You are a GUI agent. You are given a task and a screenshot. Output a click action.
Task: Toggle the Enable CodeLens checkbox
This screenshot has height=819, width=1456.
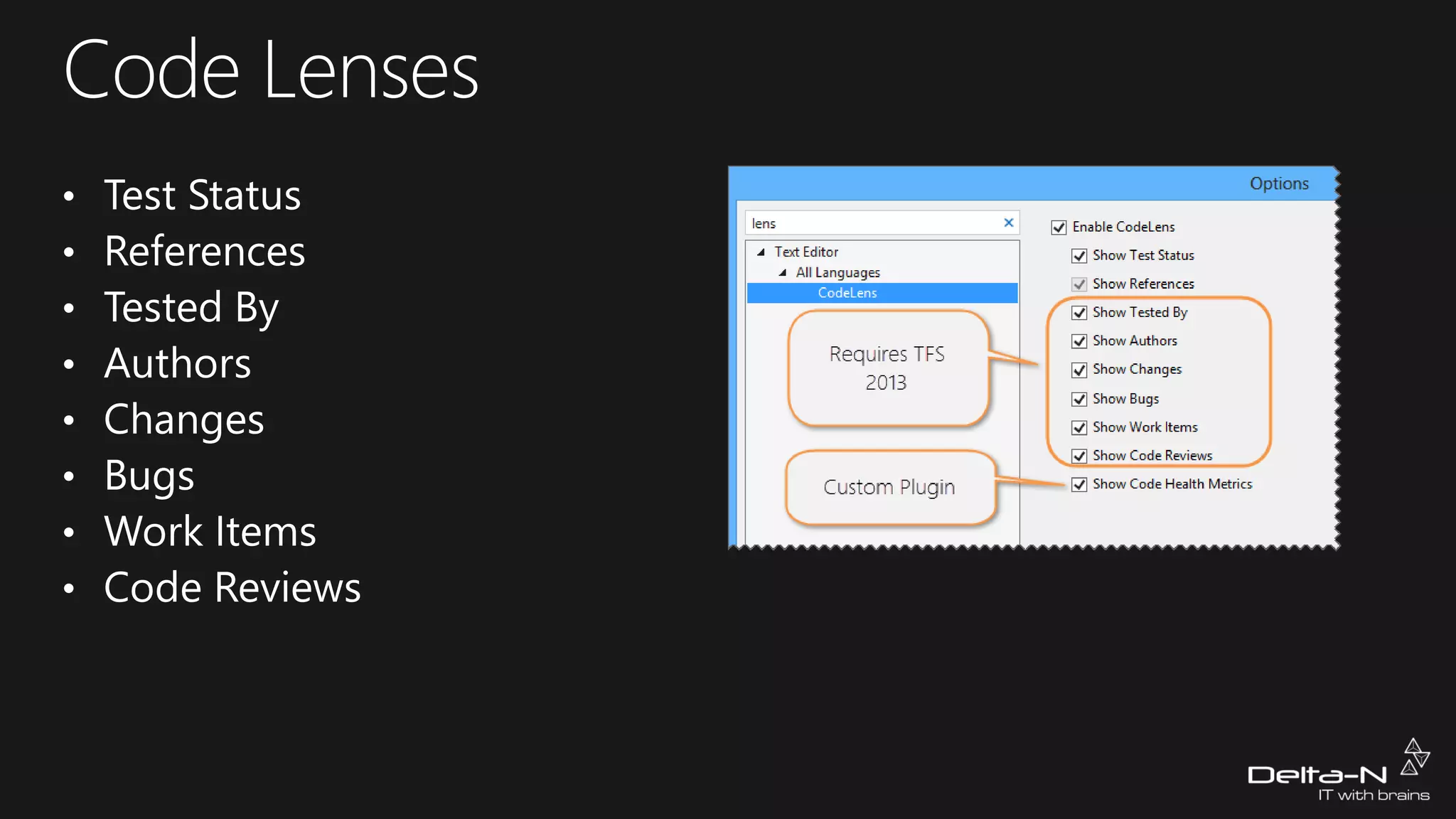click(x=1059, y=227)
